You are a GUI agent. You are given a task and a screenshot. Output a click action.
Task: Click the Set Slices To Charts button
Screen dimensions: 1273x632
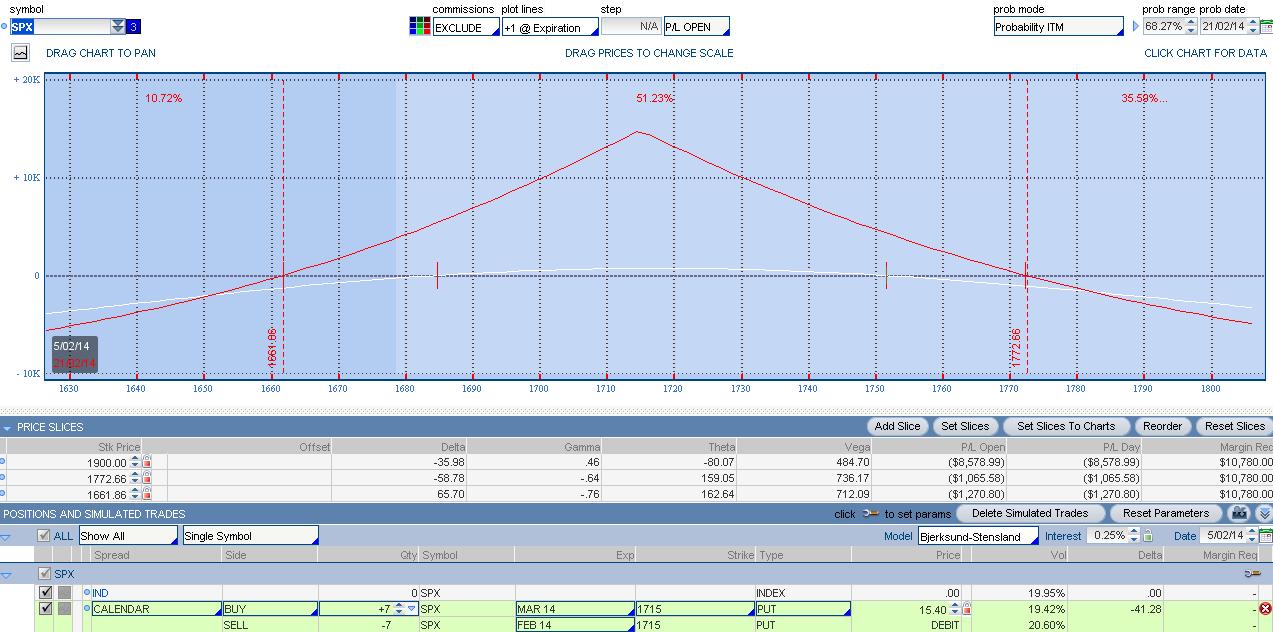pyautogui.click(x=1065, y=426)
